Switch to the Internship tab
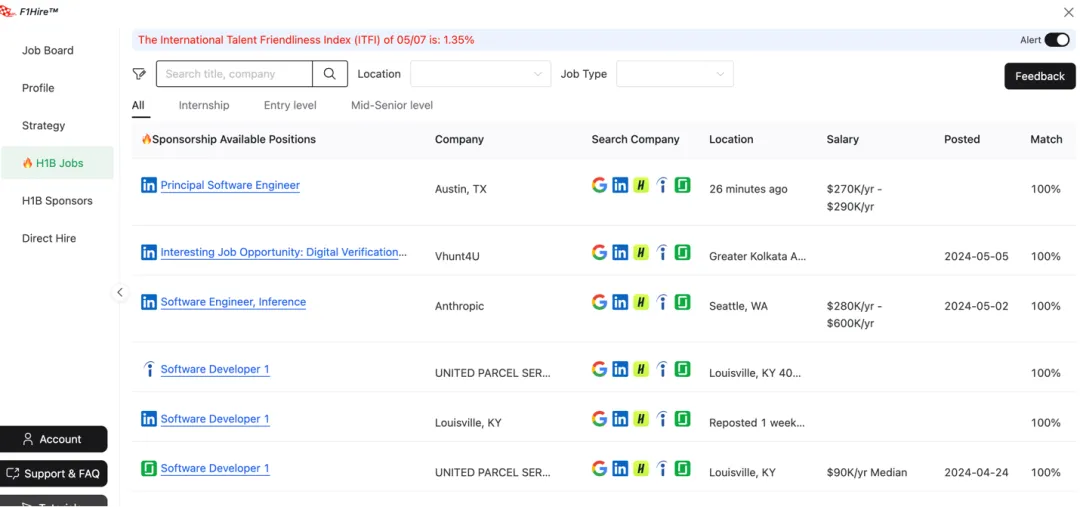Viewport: 1080px width, 510px height. pyautogui.click(x=204, y=105)
